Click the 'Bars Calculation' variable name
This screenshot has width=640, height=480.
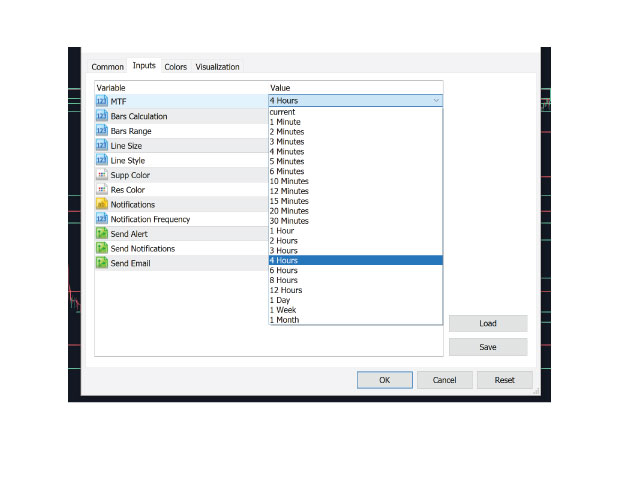point(139,116)
